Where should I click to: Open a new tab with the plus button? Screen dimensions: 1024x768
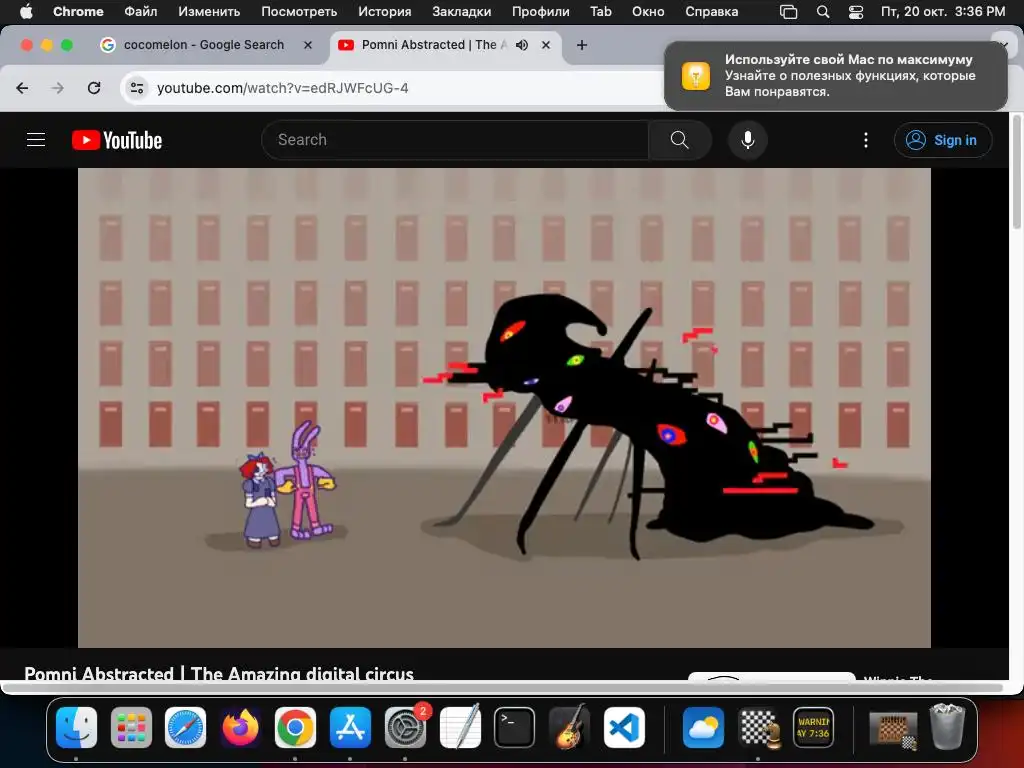point(582,45)
